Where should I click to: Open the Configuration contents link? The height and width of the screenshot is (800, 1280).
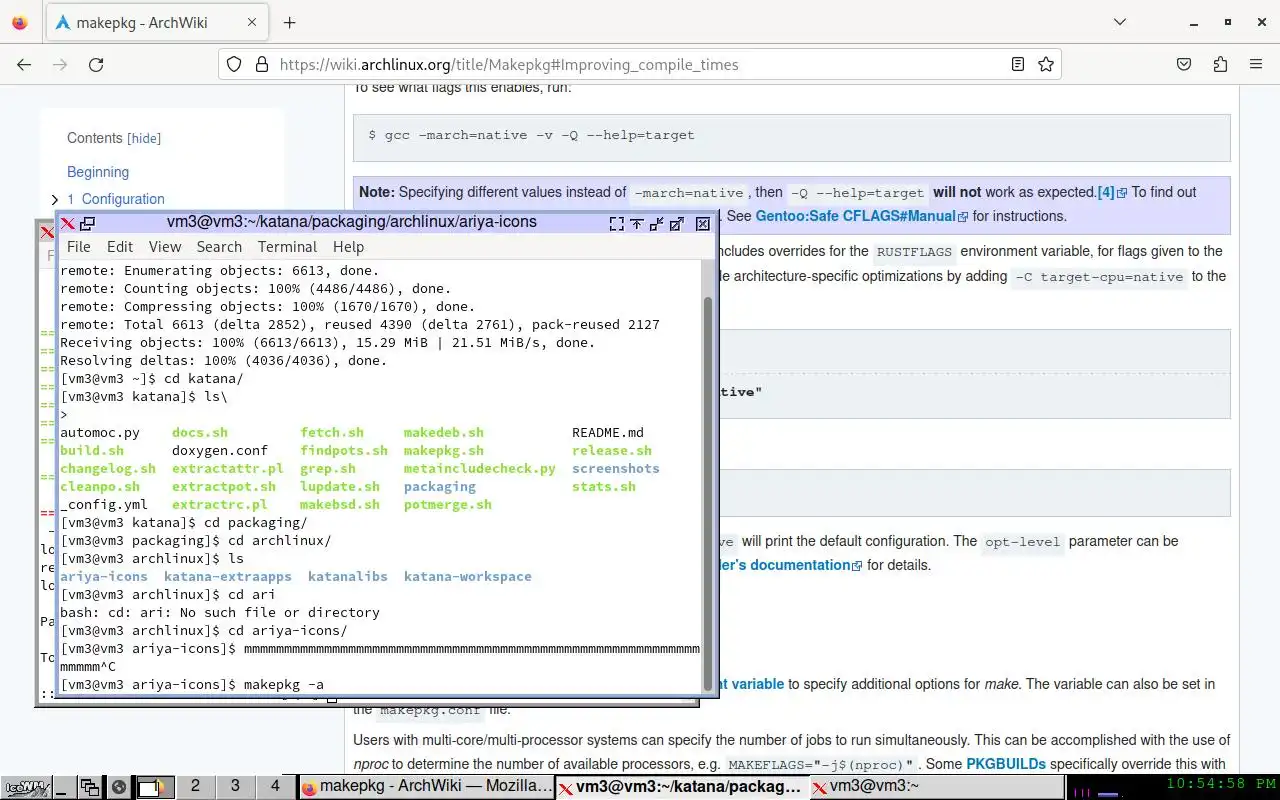(116, 199)
